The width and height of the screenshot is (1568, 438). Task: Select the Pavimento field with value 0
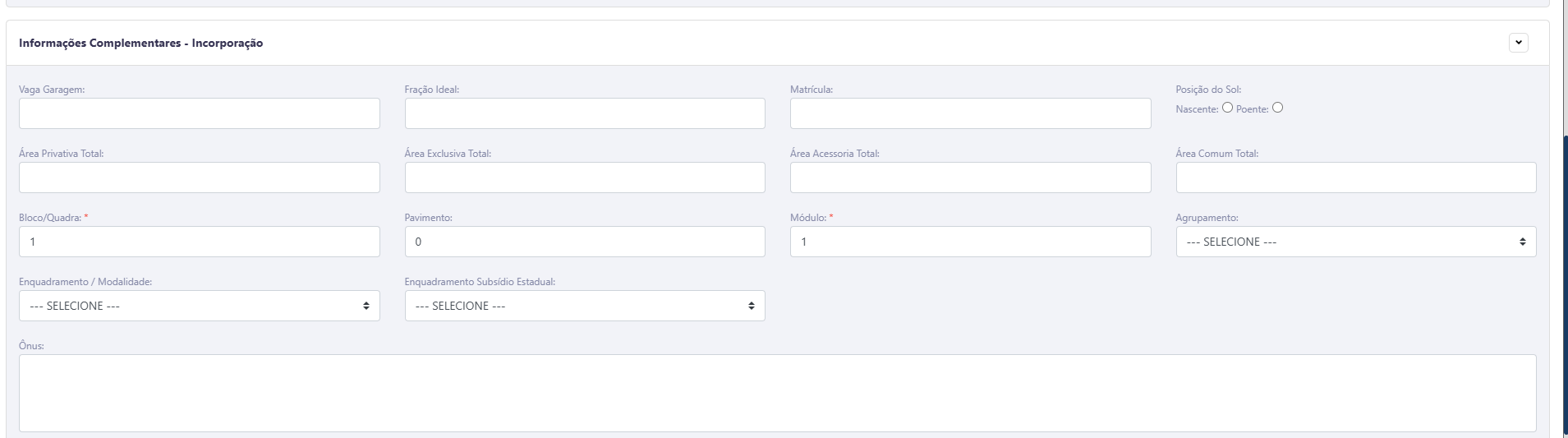(x=584, y=242)
